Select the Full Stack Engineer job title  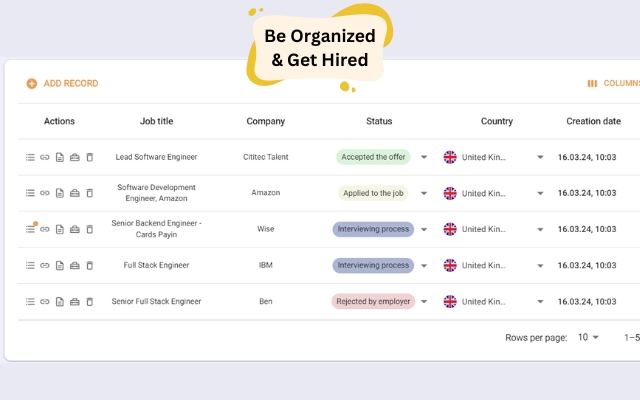(x=156, y=265)
